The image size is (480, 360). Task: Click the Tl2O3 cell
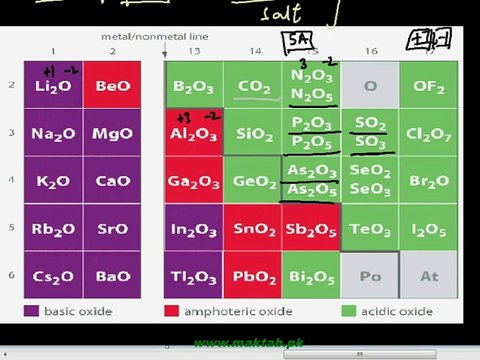[x=194, y=275]
